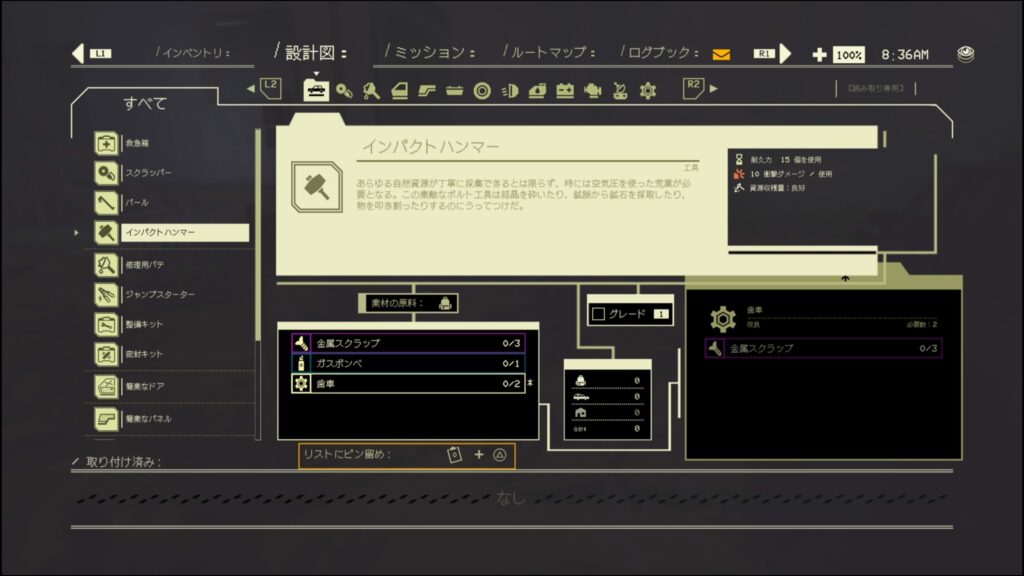Go to next category with R2 arrow
1024x576 pixels.
tap(700, 88)
